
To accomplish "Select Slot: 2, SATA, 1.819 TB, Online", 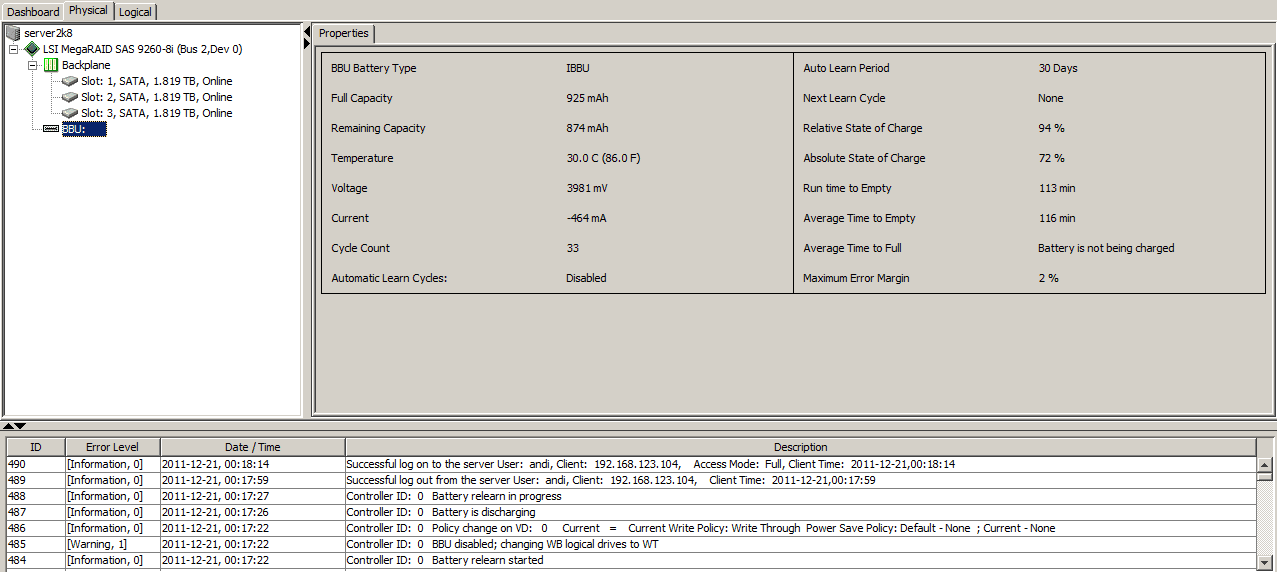I will pos(157,97).
